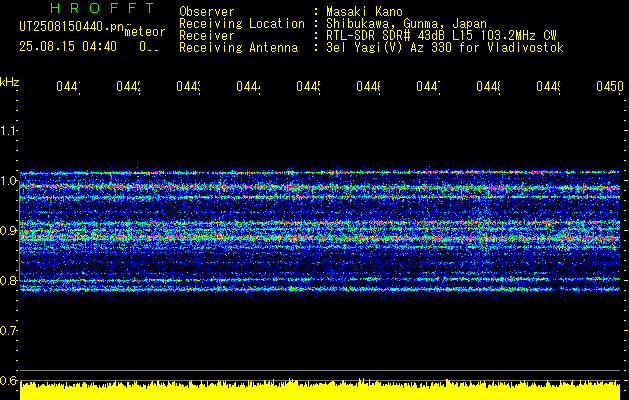This screenshot has width=629, height=400.
Task: Click the word meteor under the filename
Action: [x=145, y=32]
